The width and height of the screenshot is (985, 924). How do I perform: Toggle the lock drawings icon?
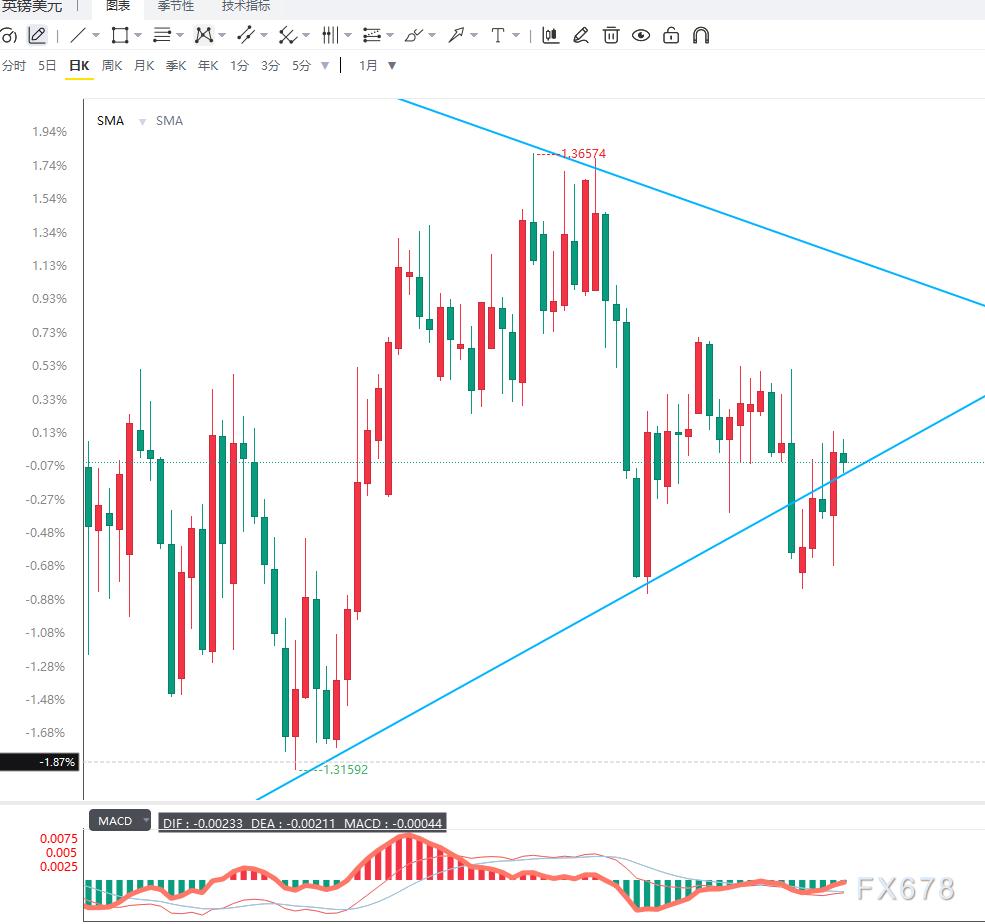[671, 35]
